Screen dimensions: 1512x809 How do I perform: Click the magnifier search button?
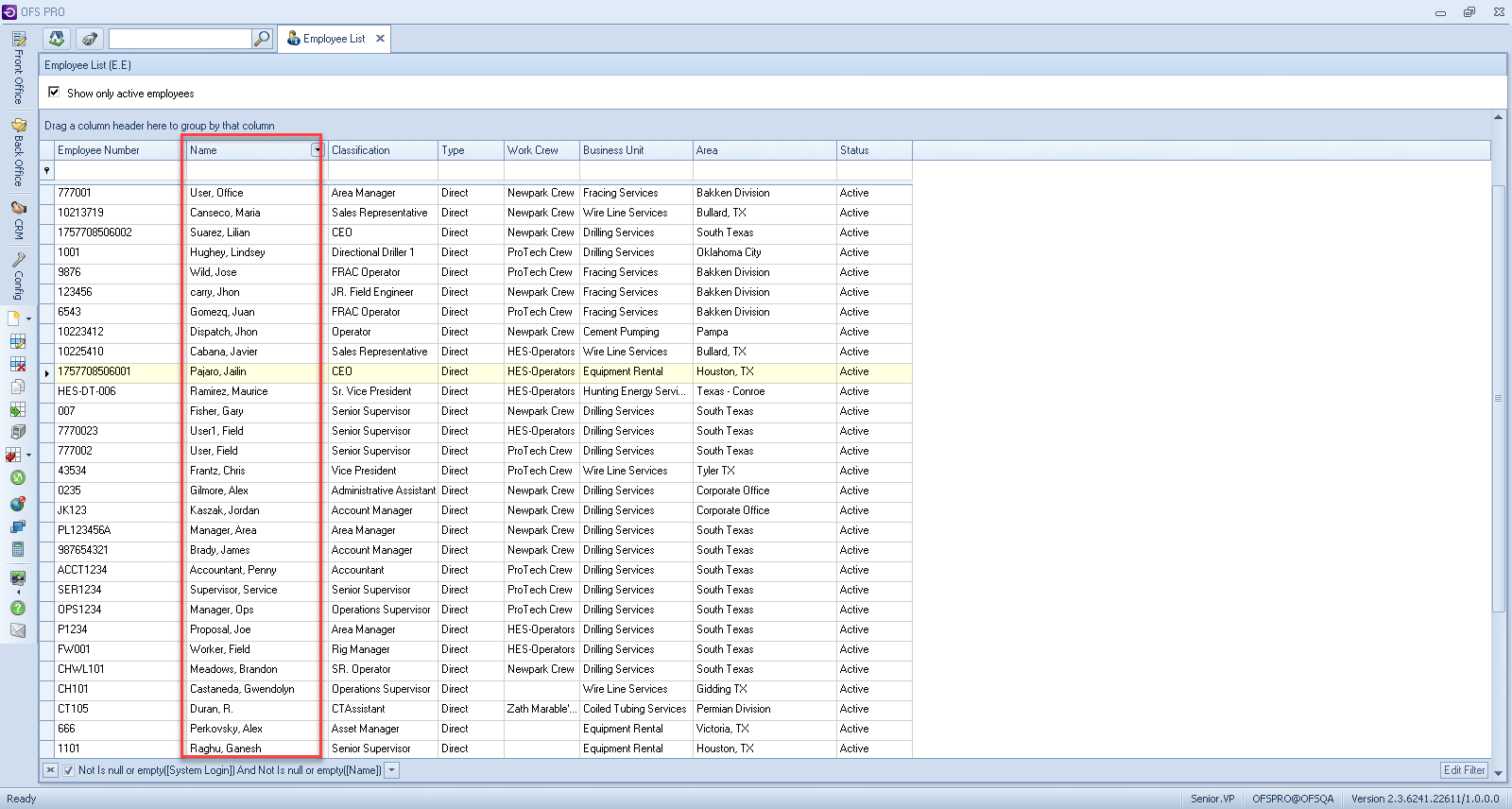click(262, 39)
